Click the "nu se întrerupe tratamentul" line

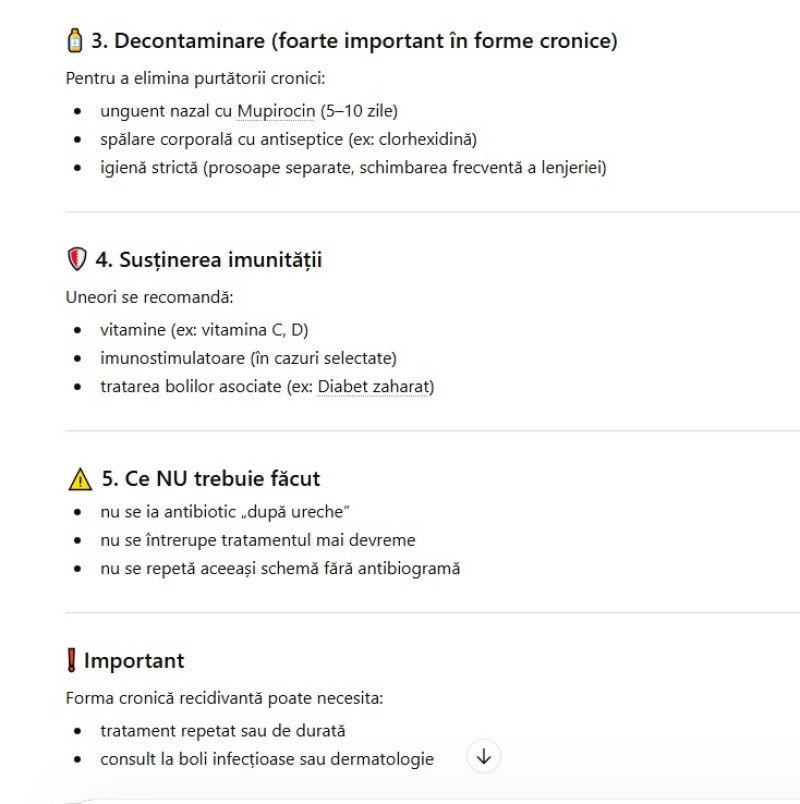[257, 540]
